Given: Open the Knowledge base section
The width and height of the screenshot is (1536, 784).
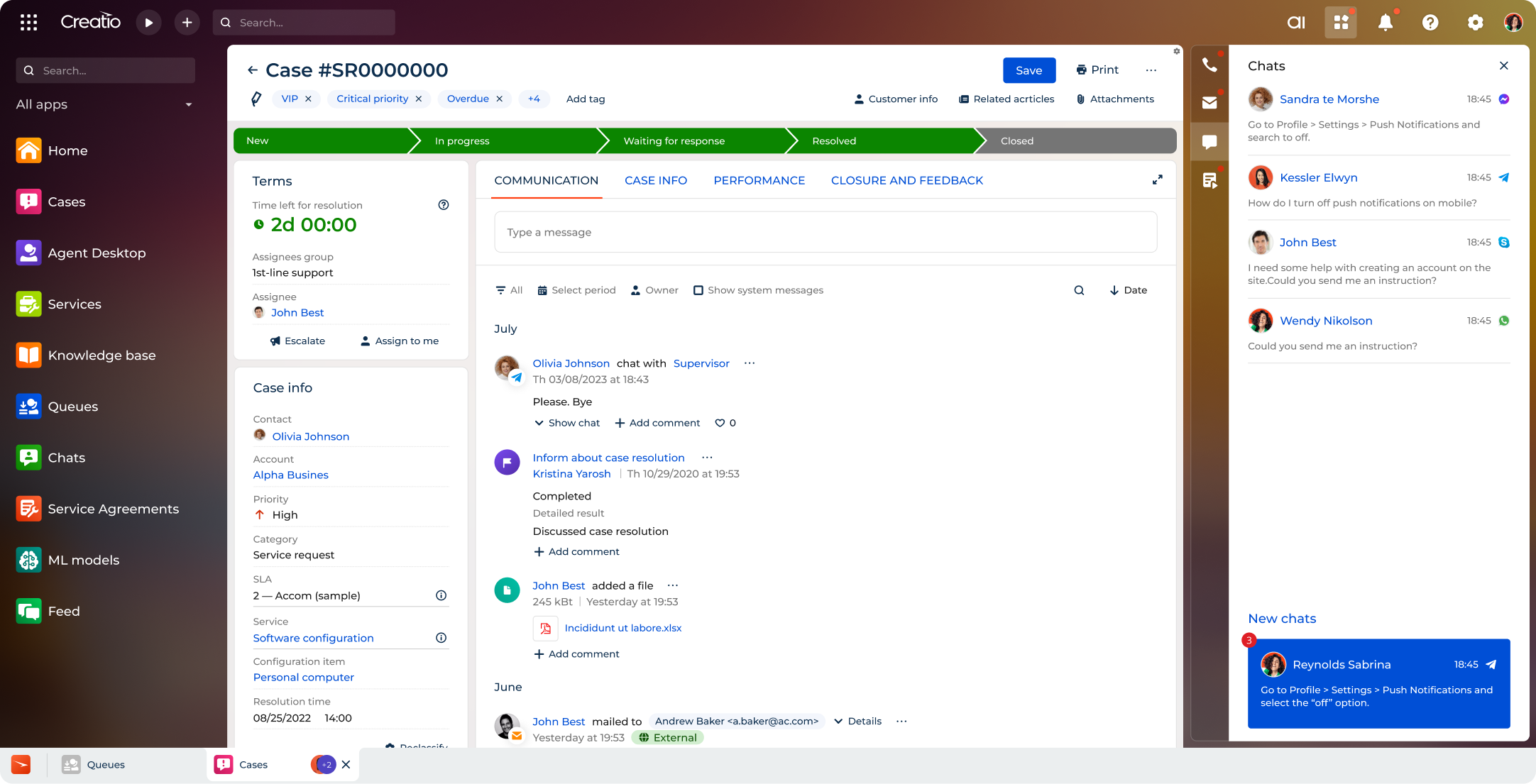Looking at the screenshot, I should (102, 355).
